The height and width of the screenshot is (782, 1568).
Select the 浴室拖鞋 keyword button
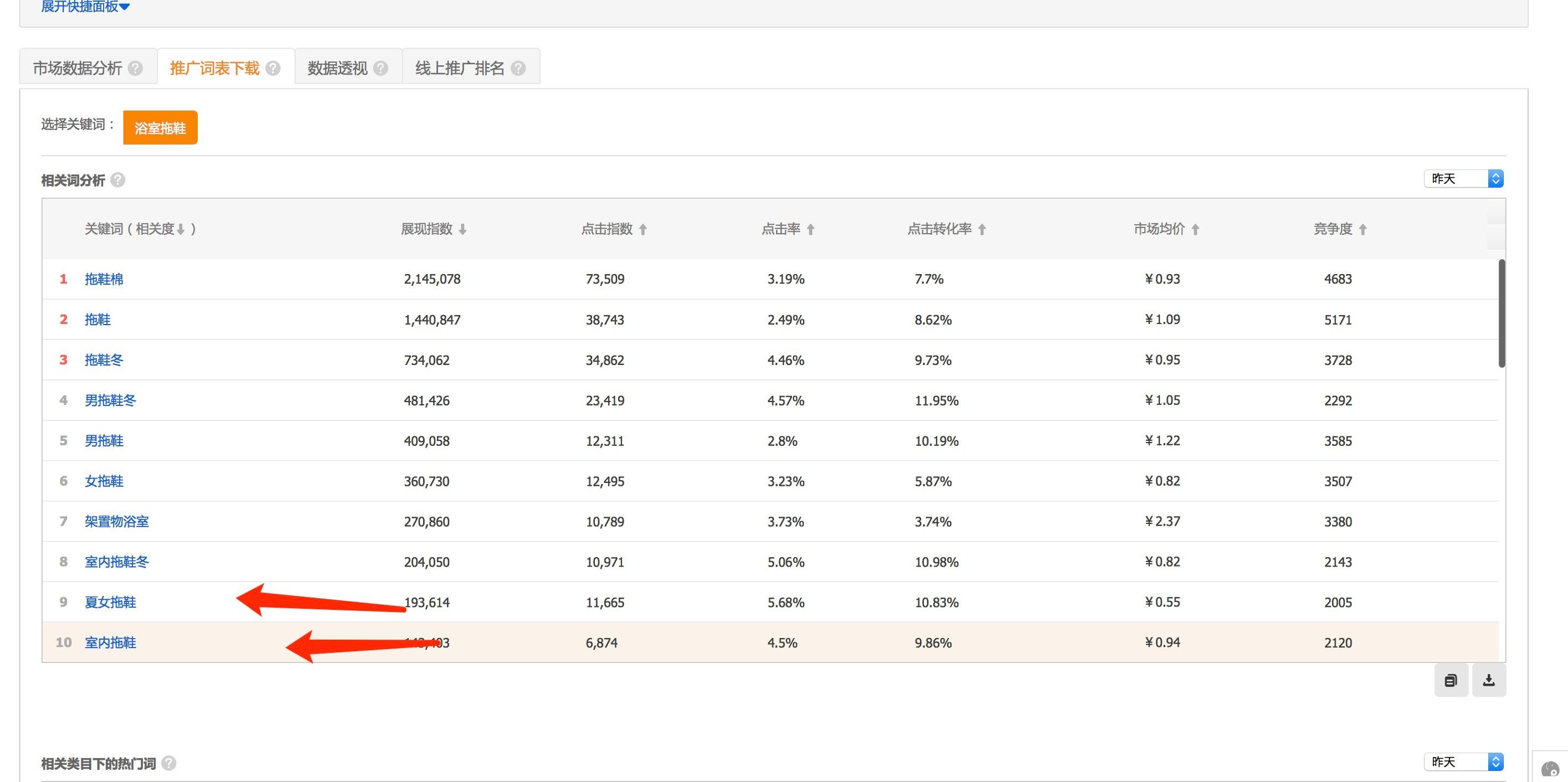tap(160, 128)
